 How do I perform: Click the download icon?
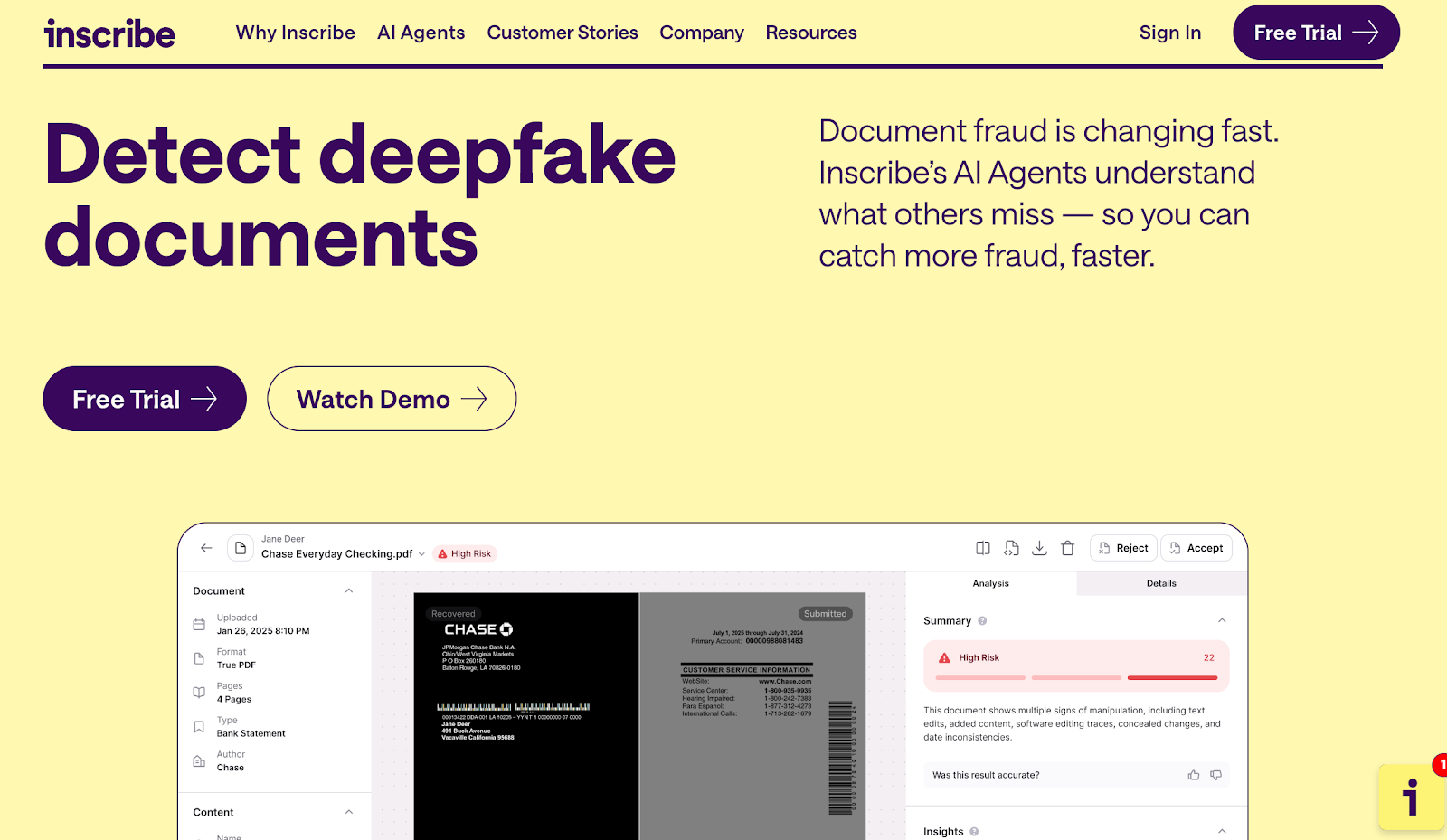(x=1039, y=548)
